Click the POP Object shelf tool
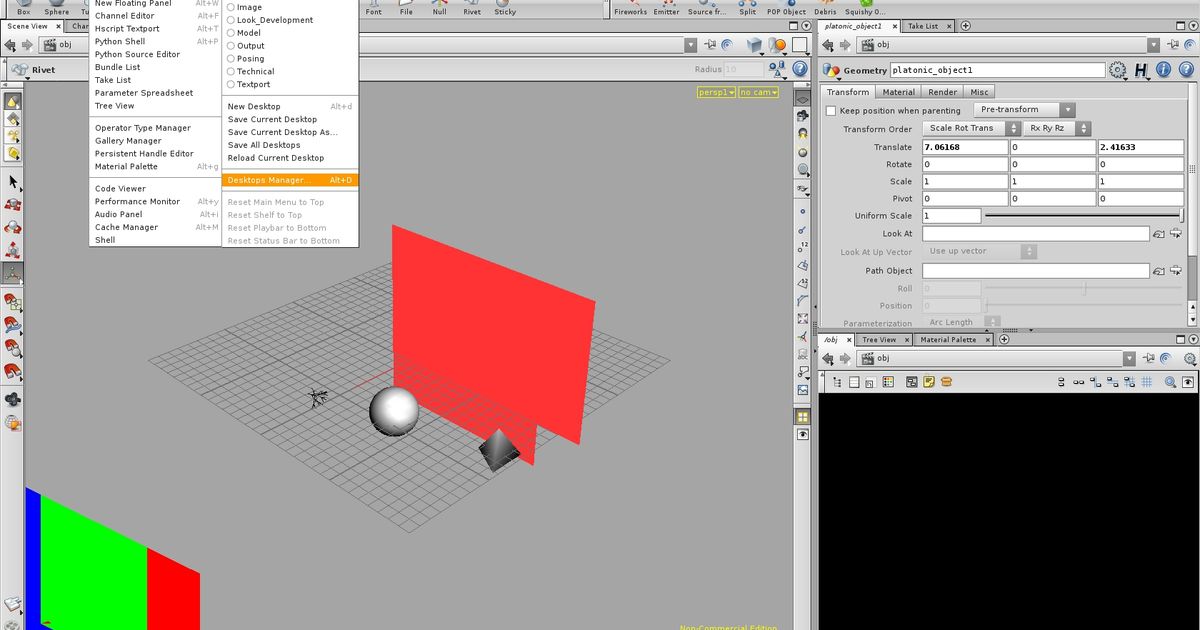 coord(786,7)
